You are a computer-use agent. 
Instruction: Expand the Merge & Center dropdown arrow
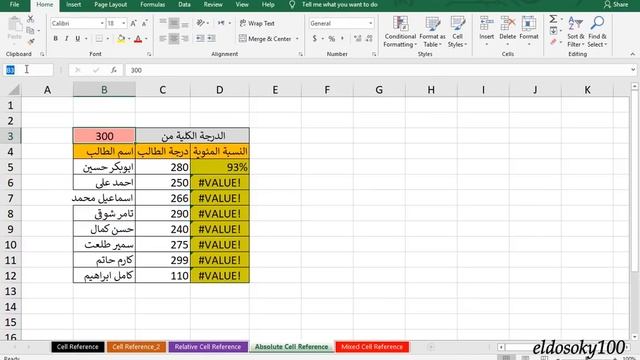[297, 39]
